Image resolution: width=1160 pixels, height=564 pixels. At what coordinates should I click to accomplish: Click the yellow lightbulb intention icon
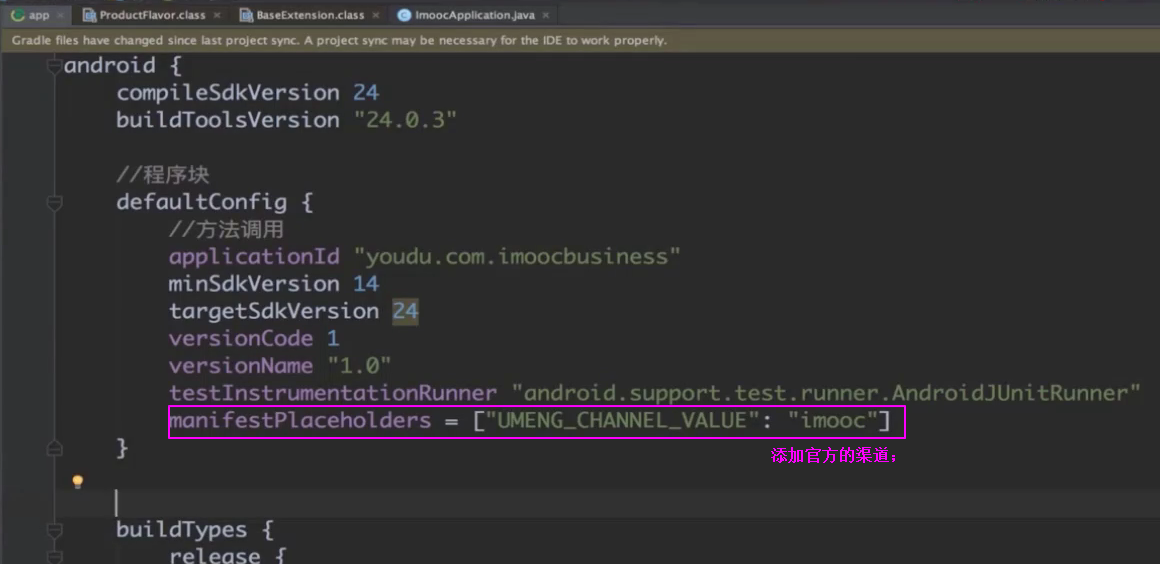[77, 482]
